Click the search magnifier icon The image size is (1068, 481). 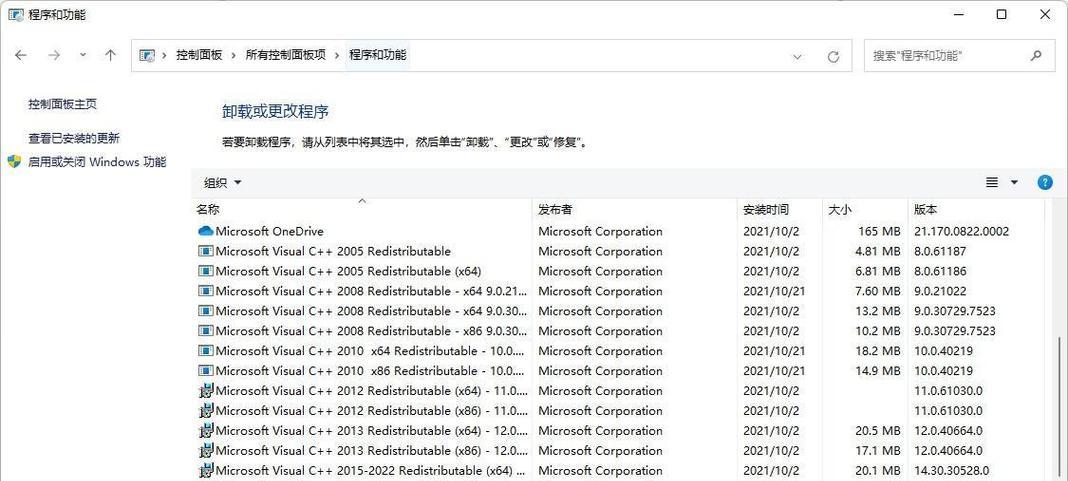pos(1036,55)
